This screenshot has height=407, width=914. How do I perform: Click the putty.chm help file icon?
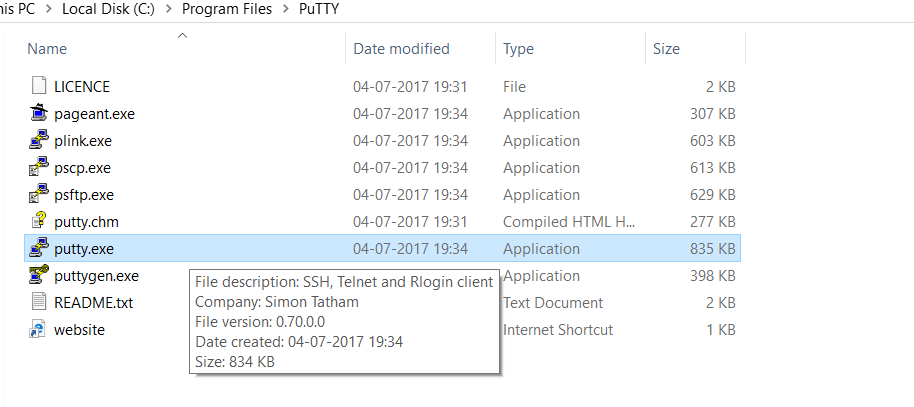tap(39, 222)
